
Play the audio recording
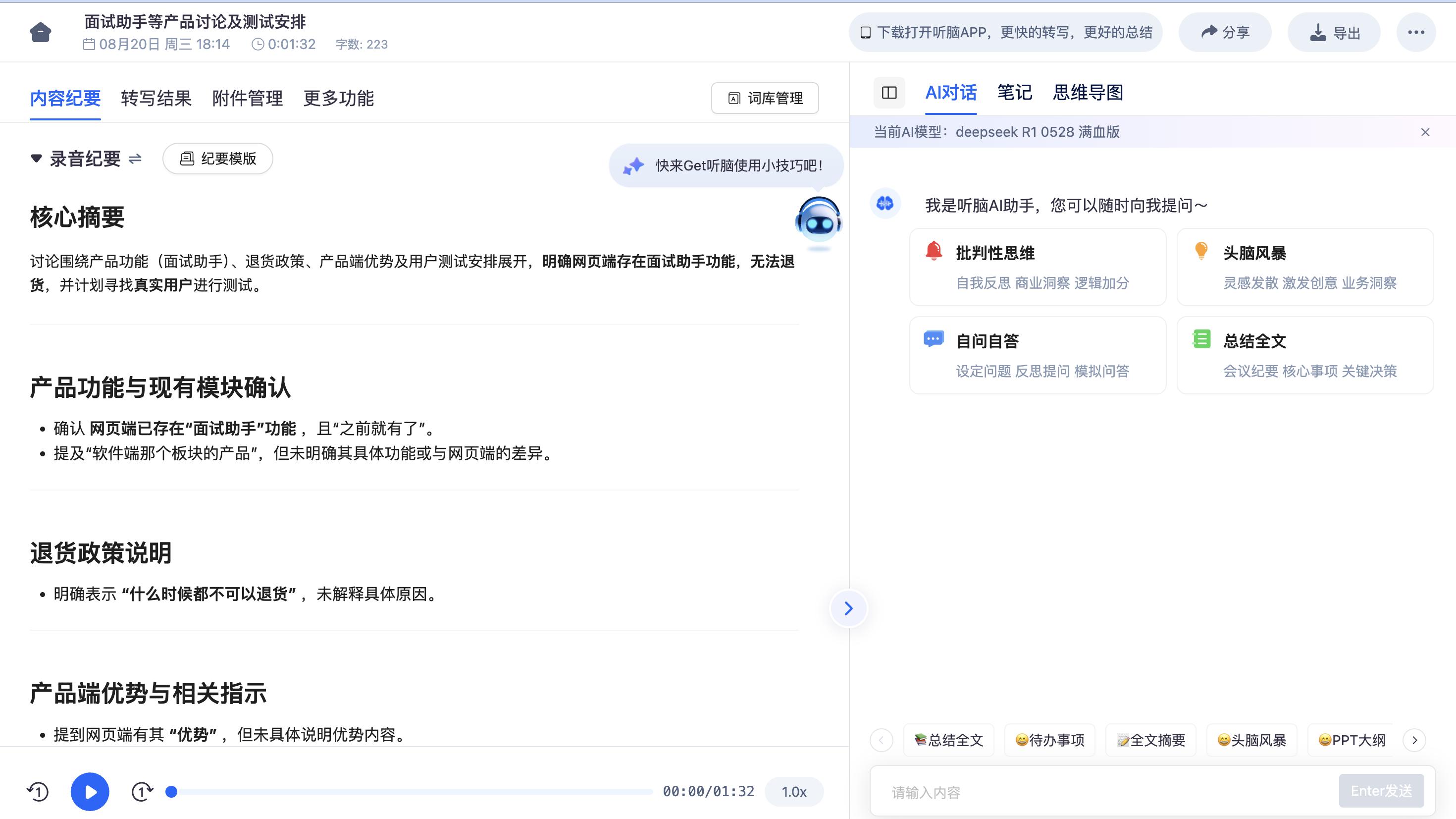tap(90, 791)
